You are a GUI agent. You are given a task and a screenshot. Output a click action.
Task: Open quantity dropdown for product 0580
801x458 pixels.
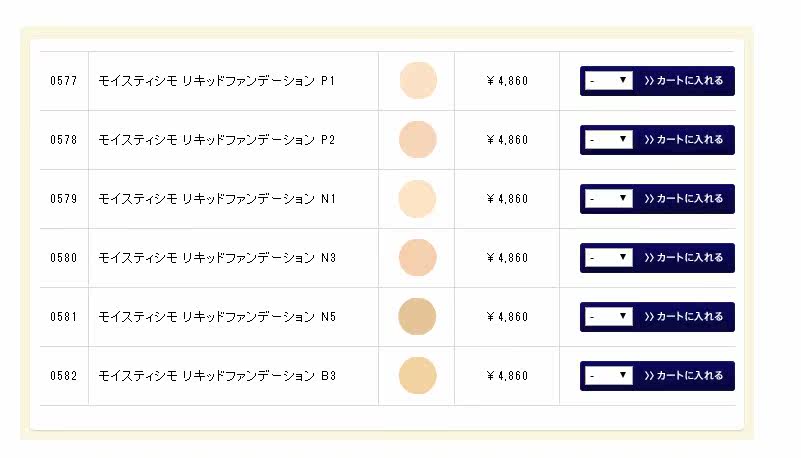609,257
